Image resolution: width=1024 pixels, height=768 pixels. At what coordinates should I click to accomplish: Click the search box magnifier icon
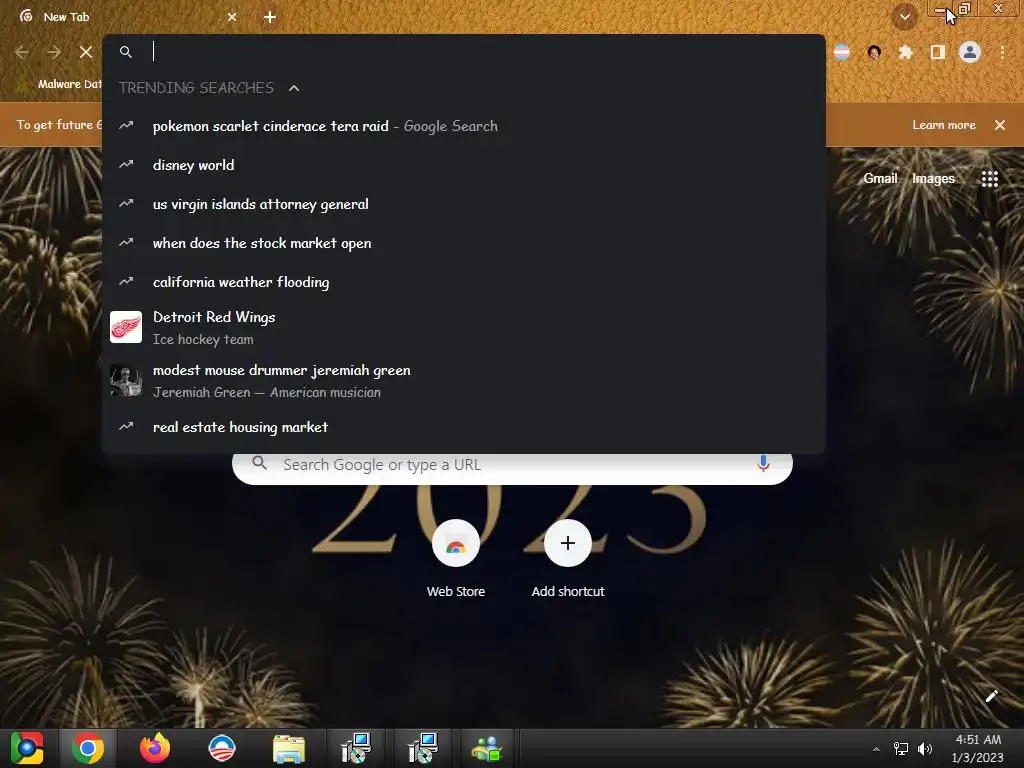[x=259, y=463]
